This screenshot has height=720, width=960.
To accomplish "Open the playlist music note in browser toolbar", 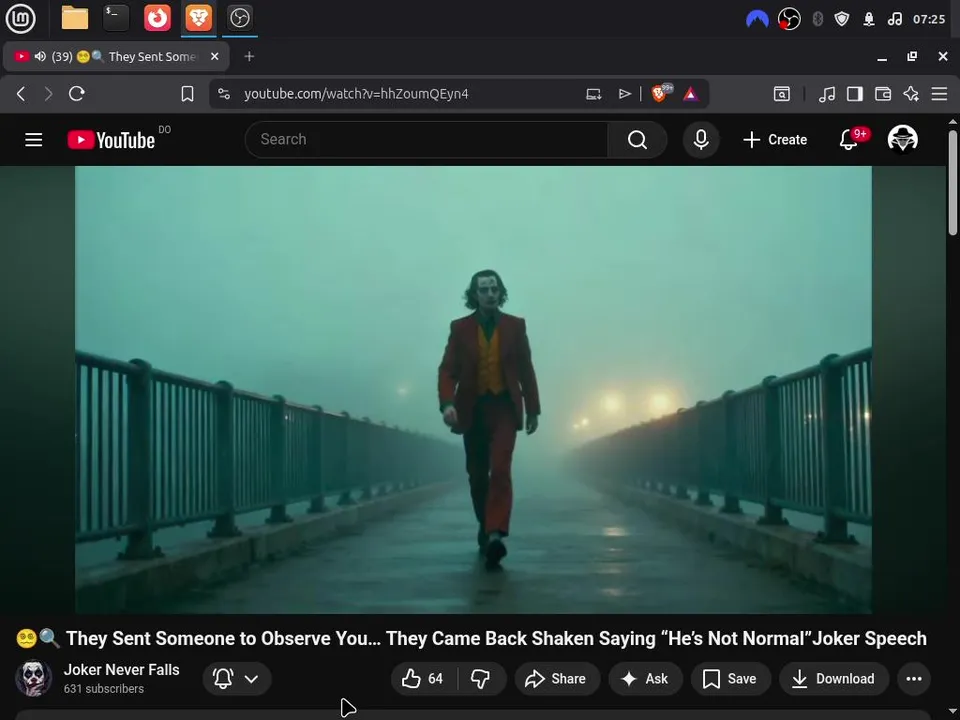I will tap(827, 94).
